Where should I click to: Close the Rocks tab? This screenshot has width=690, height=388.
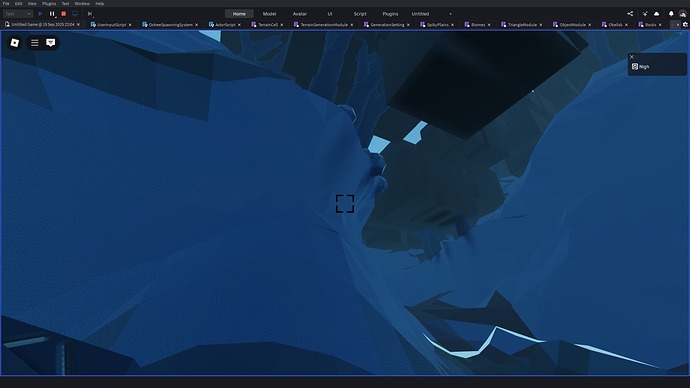(660, 25)
